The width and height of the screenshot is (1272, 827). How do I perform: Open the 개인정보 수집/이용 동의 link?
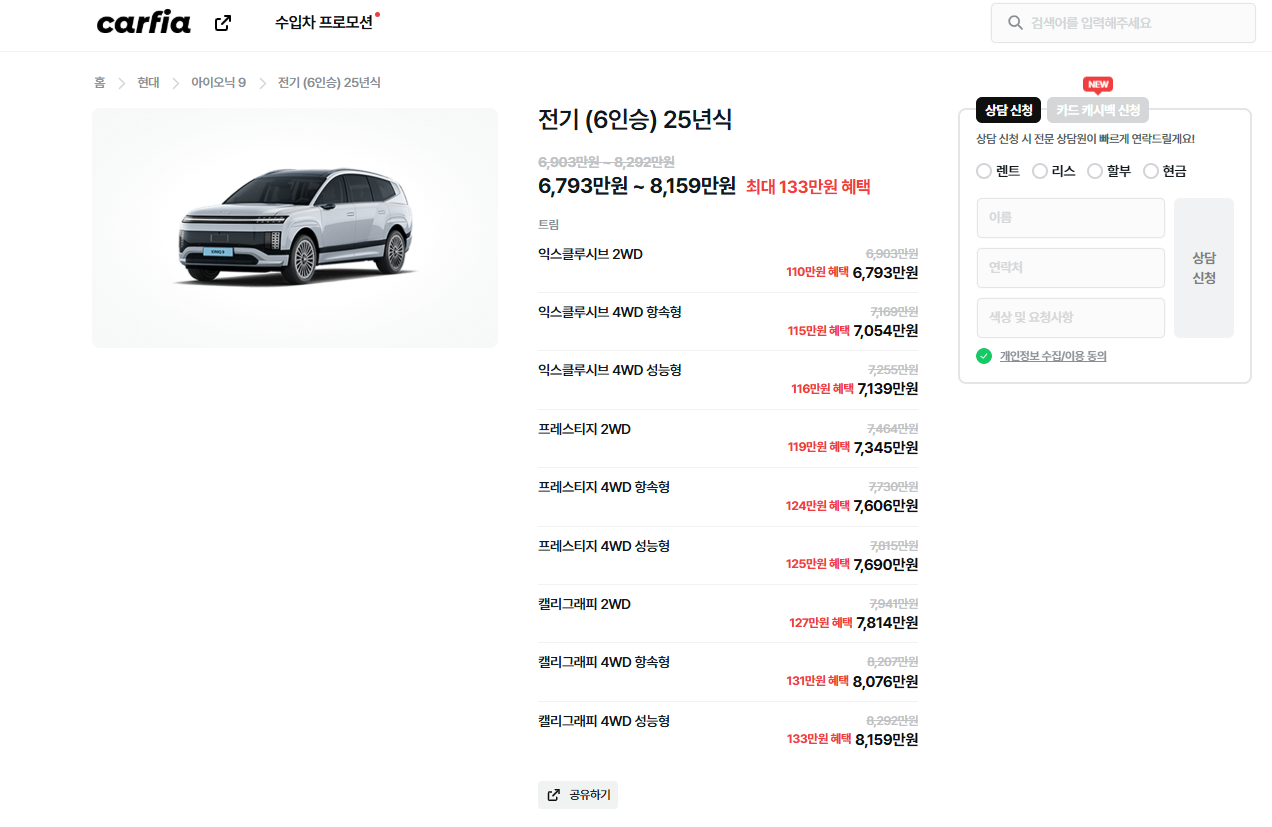[1053, 356]
